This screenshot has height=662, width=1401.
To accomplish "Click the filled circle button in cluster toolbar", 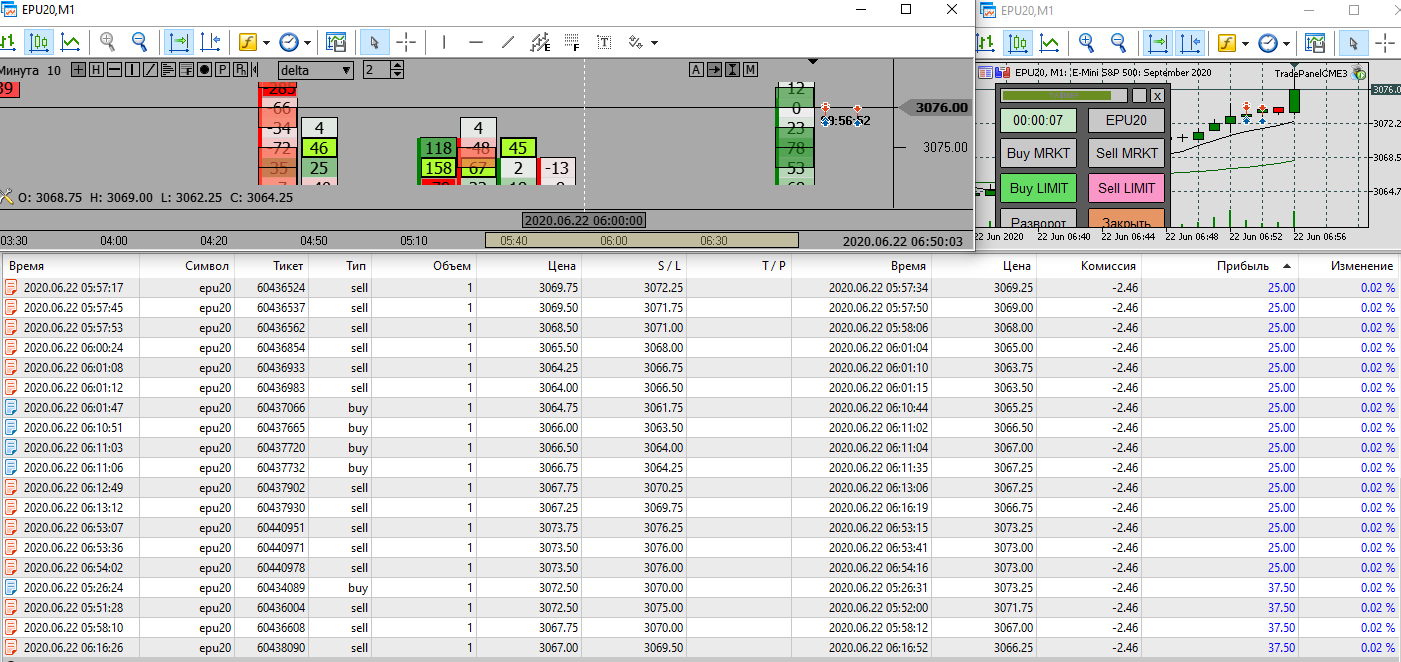I will tap(204, 70).
